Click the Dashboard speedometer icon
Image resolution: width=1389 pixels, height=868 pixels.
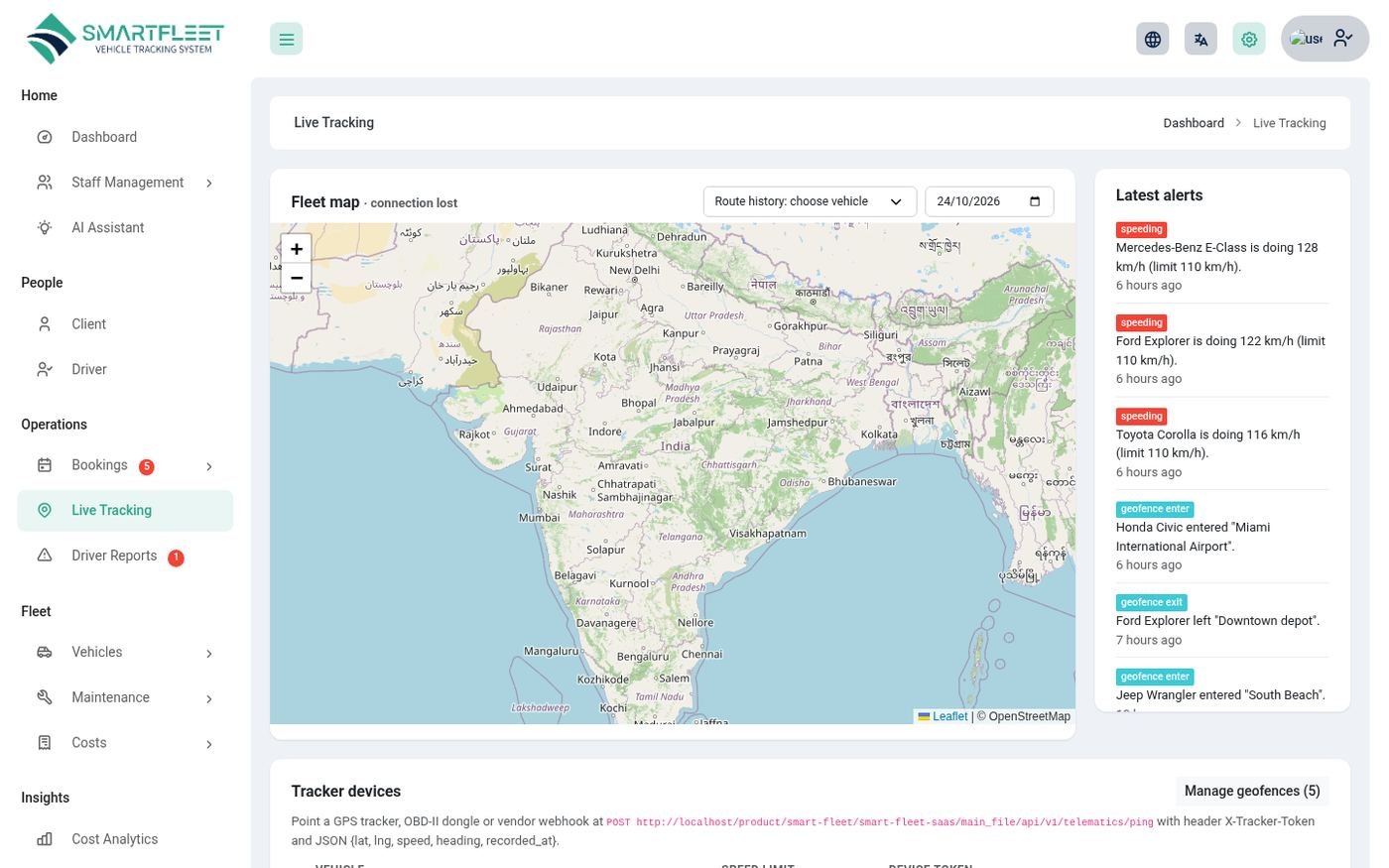tap(45, 137)
